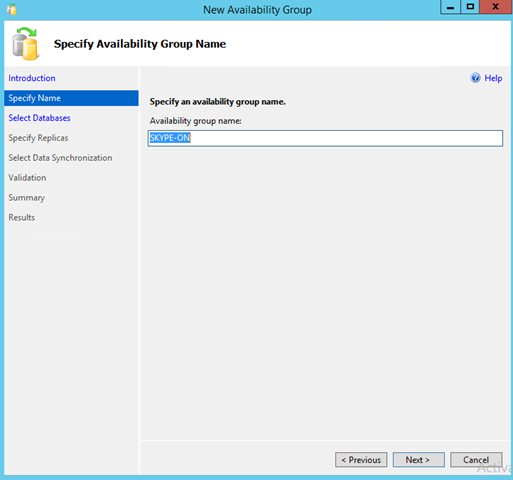Click the Next button
The width and height of the screenshot is (513, 480).
(418, 460)
